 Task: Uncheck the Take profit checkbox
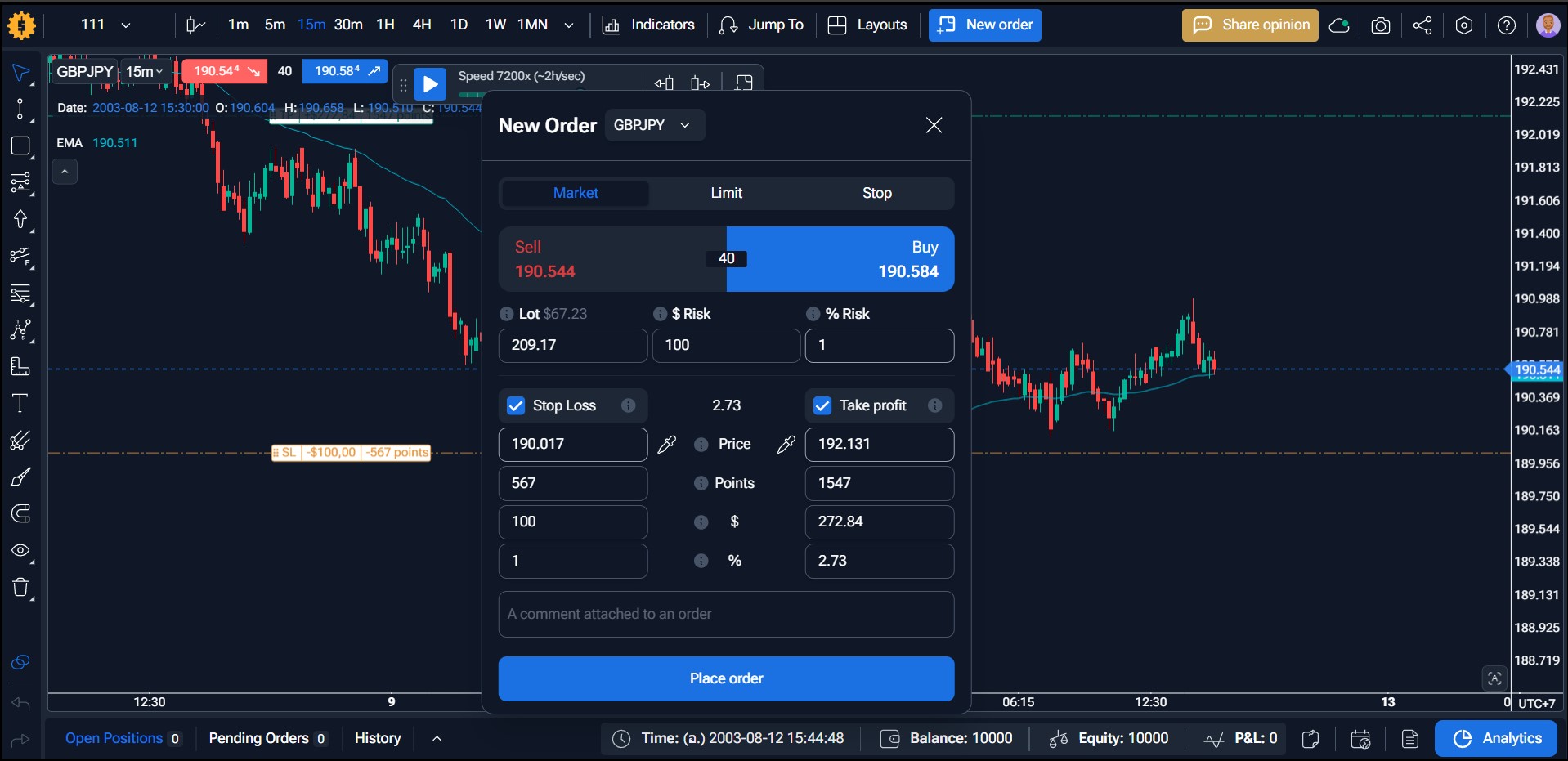[x=822, y=405]
